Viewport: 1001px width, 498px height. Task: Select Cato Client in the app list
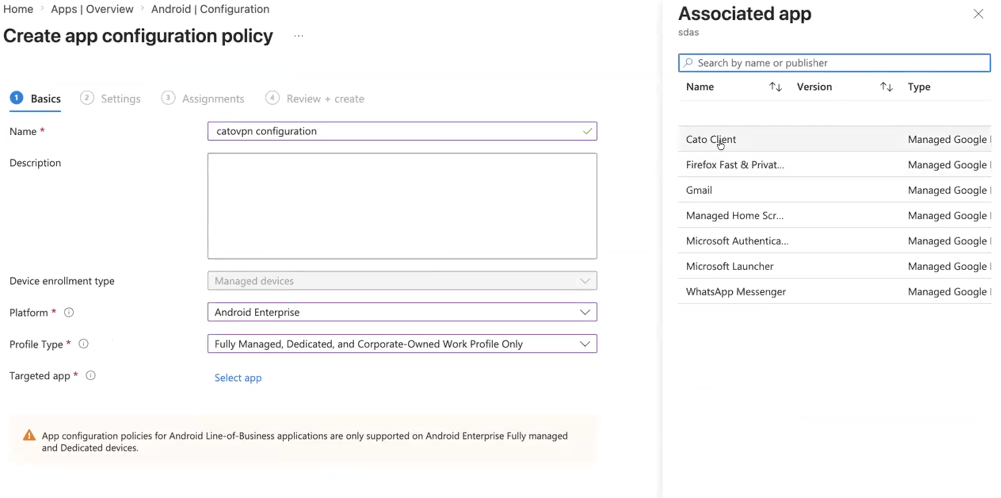tap(834, 139)
